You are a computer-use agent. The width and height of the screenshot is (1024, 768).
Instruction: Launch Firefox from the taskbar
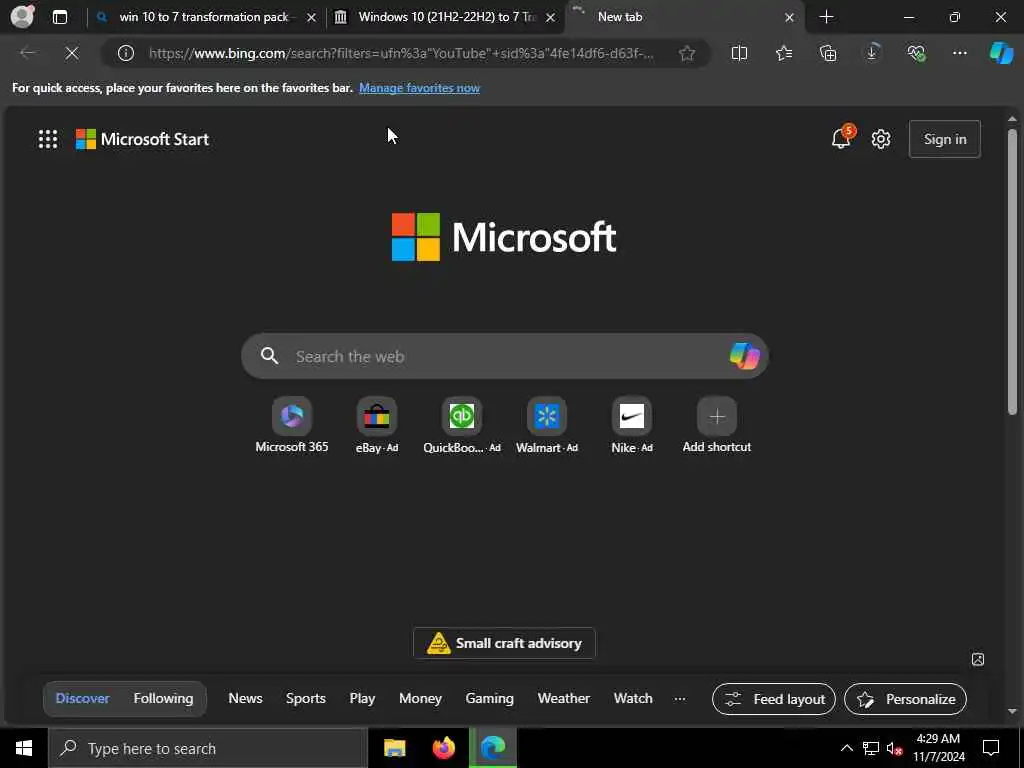(x=444, y=748)
